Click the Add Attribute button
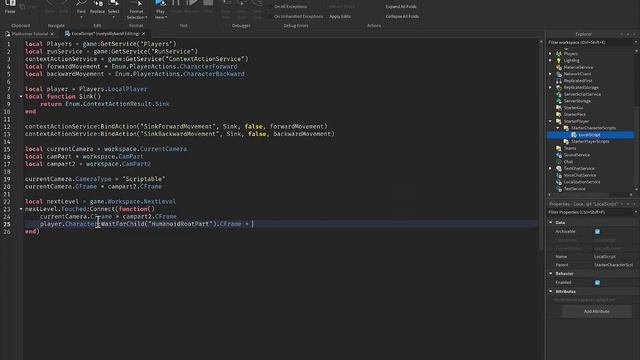This screenshot has width=640, height=360. click(x=596, y=311)
